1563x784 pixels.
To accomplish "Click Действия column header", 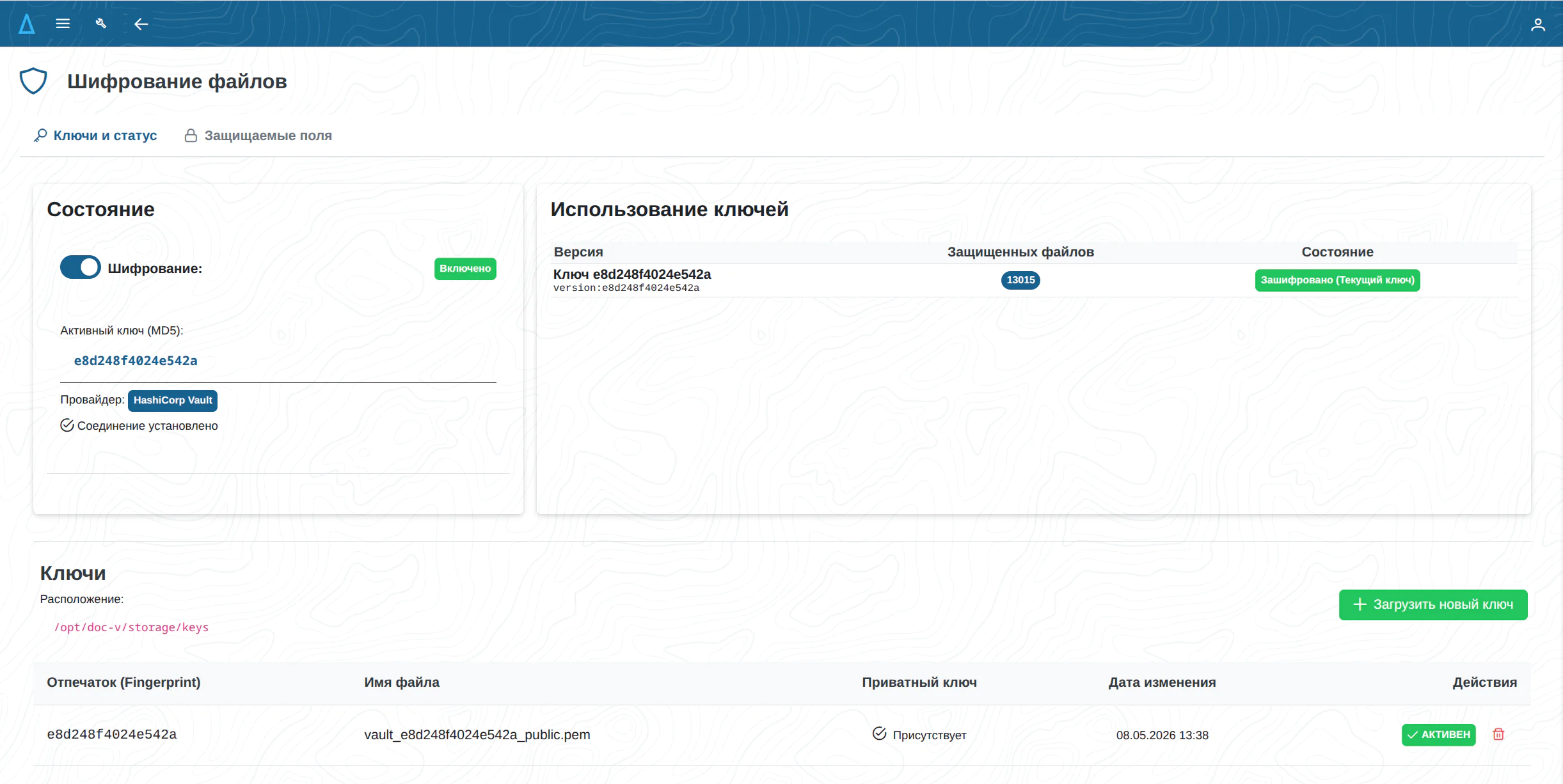I will click(x=1484, y=682).
